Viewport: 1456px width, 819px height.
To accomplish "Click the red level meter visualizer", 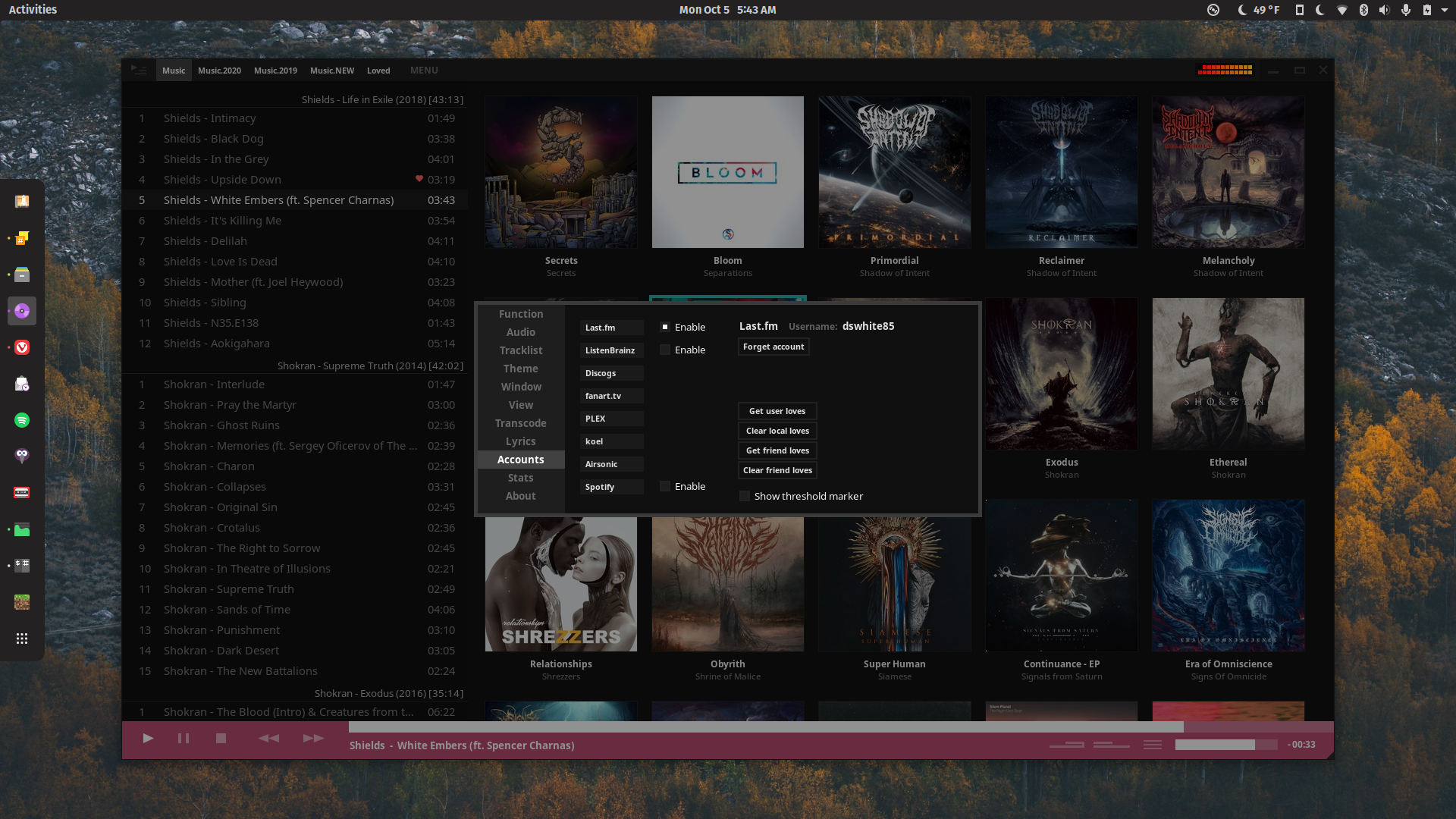I will pos(1225,70).
